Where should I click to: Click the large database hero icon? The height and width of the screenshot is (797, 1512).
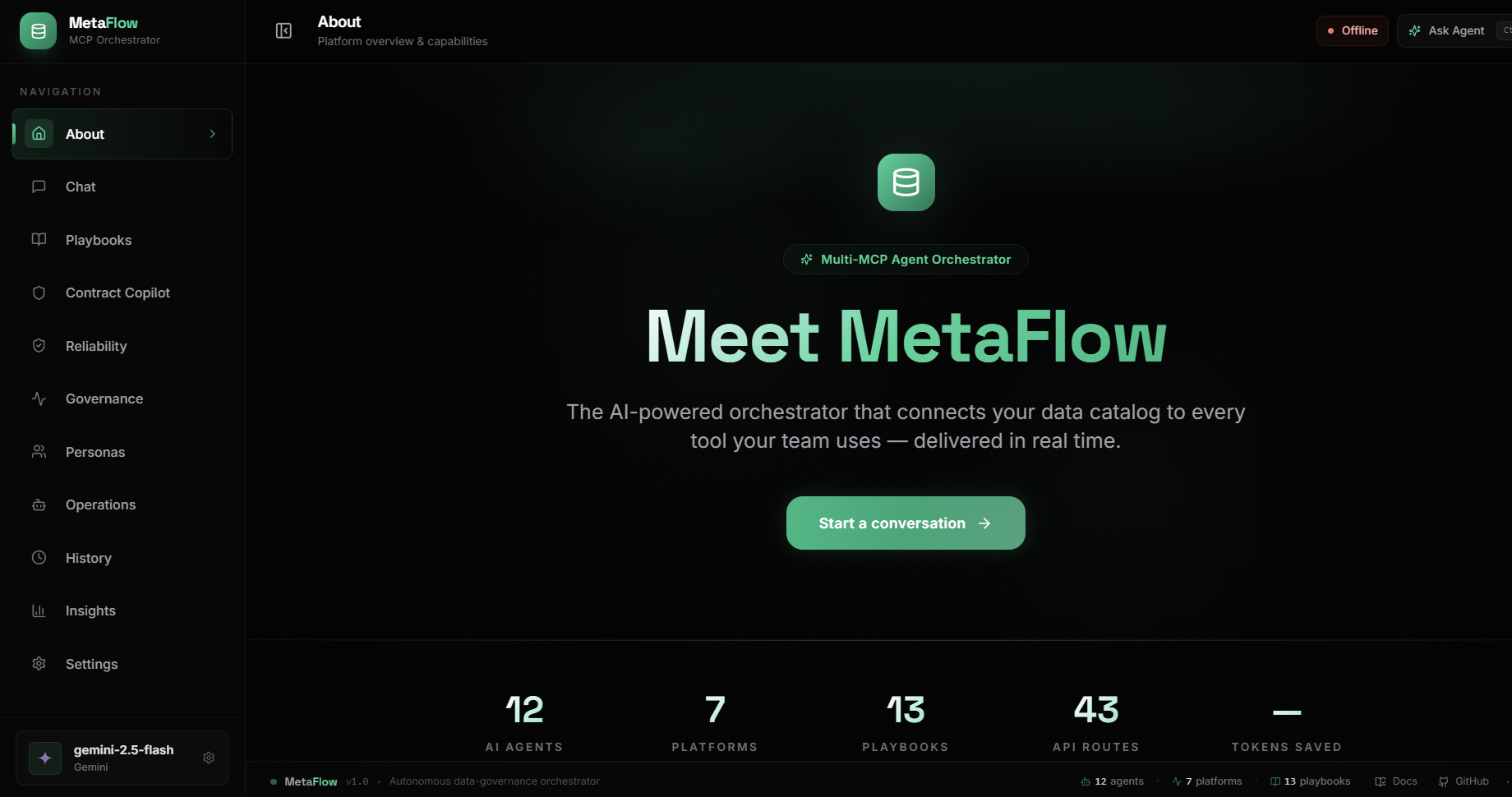[906, 182]
